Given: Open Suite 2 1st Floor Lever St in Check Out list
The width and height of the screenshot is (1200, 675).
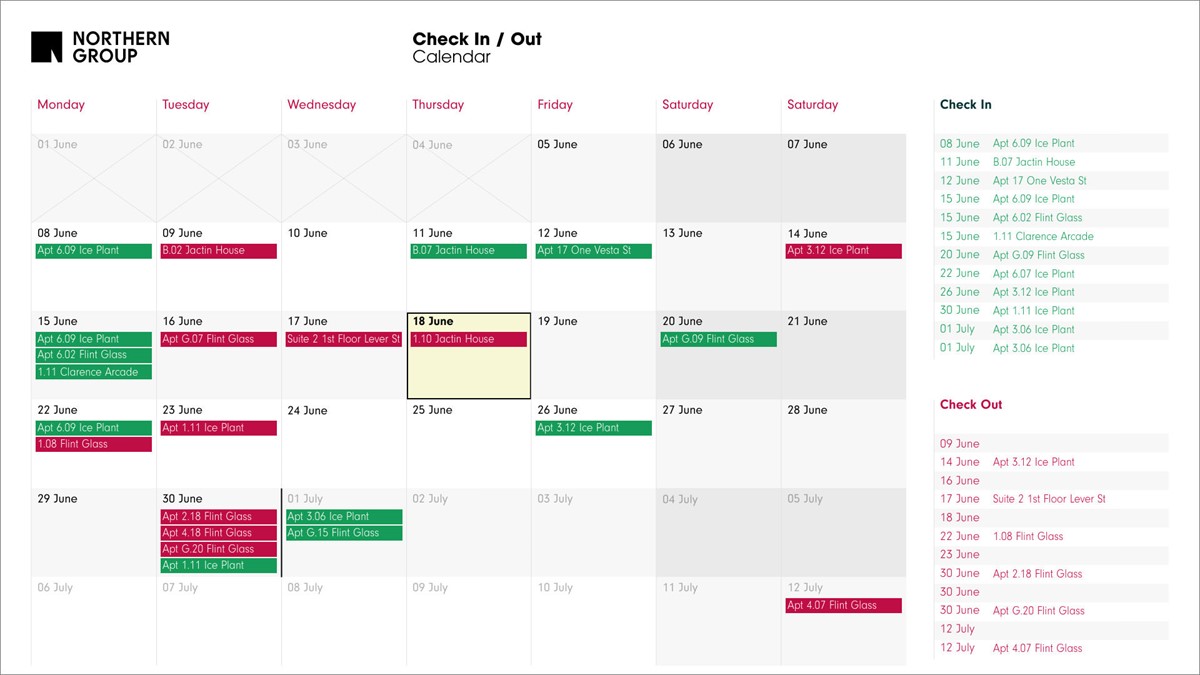Looking at the screenshot, I should [1049, 499].
